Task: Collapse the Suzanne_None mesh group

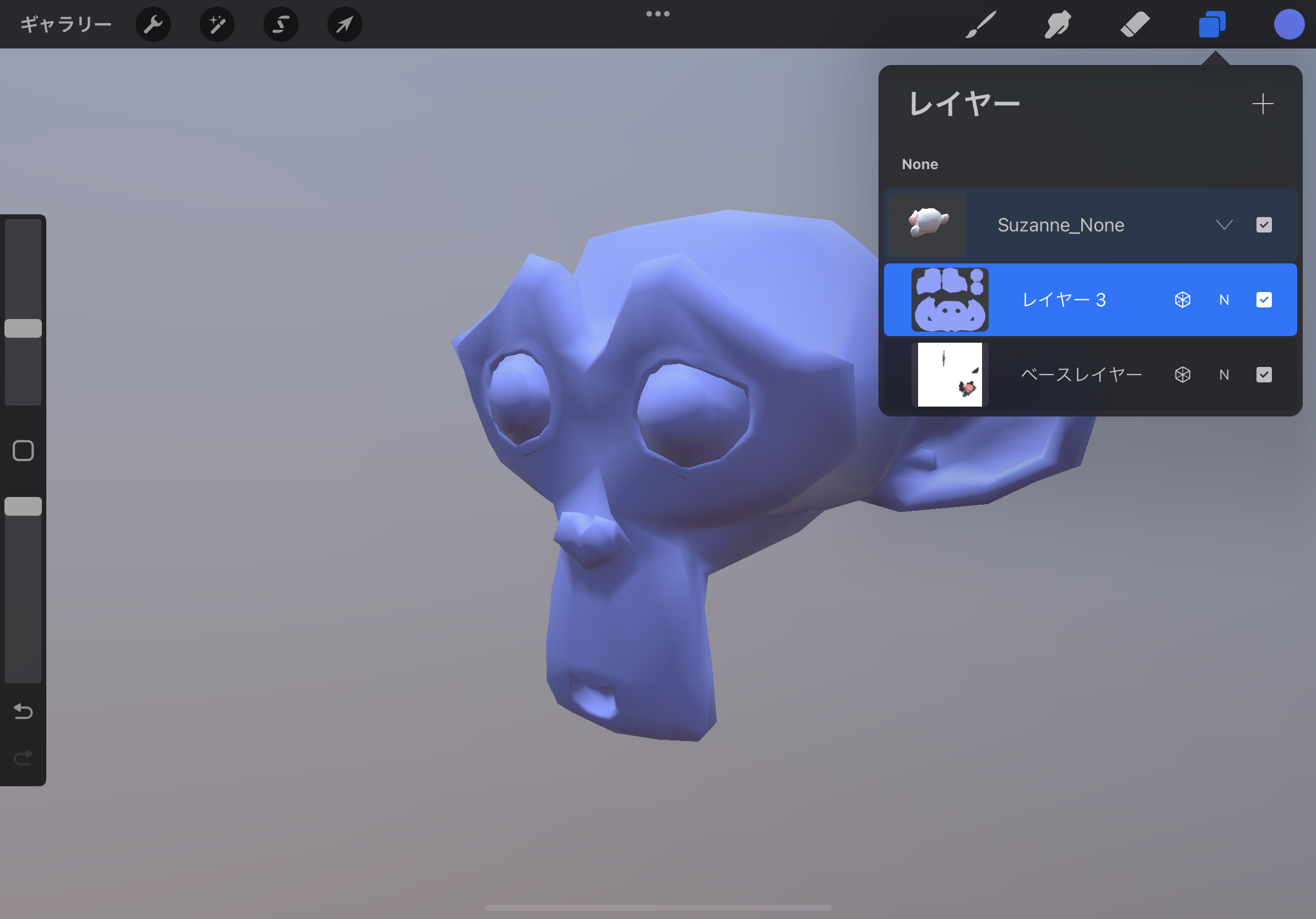Action: tap(1225, 225)
